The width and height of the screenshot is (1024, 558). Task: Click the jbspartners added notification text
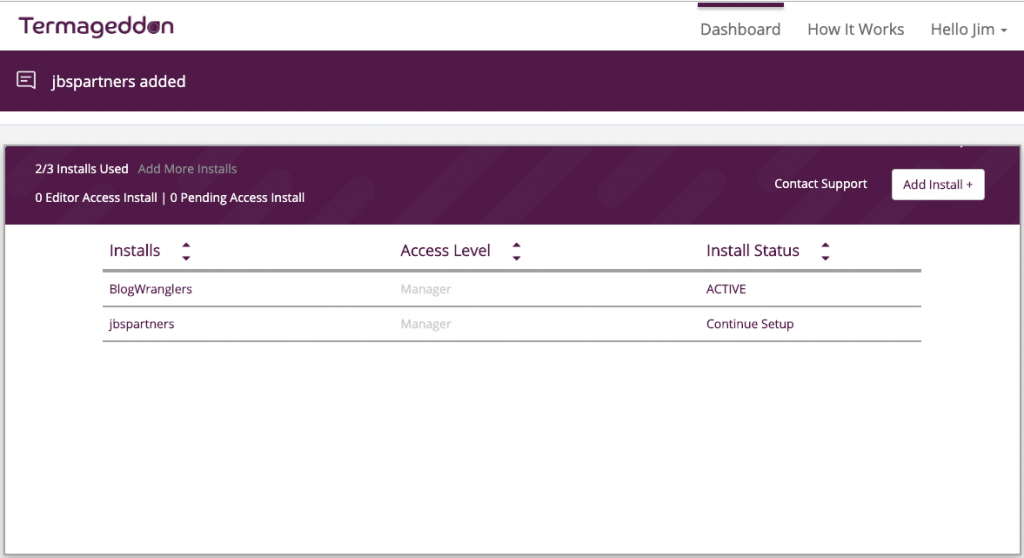coord(119,82)
